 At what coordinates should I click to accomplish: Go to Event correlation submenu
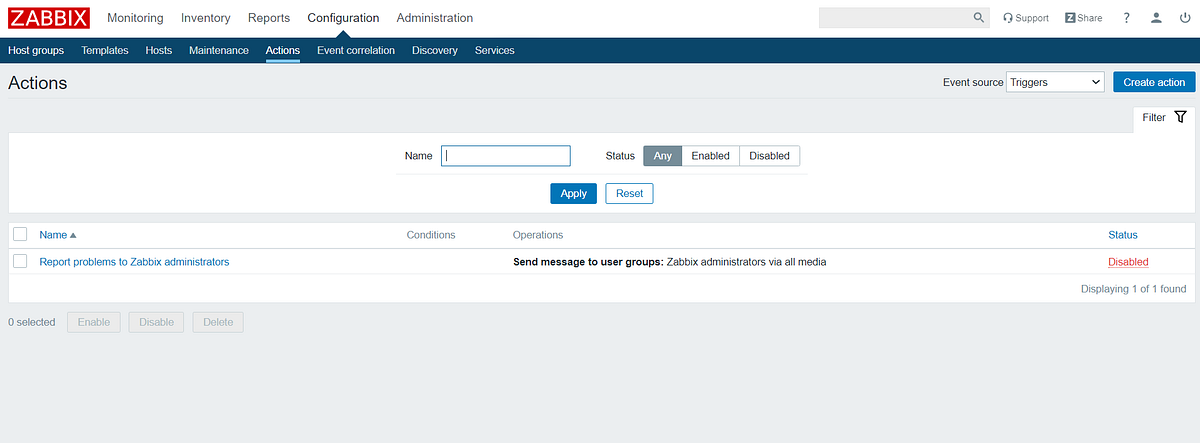[x=356, y=50]
